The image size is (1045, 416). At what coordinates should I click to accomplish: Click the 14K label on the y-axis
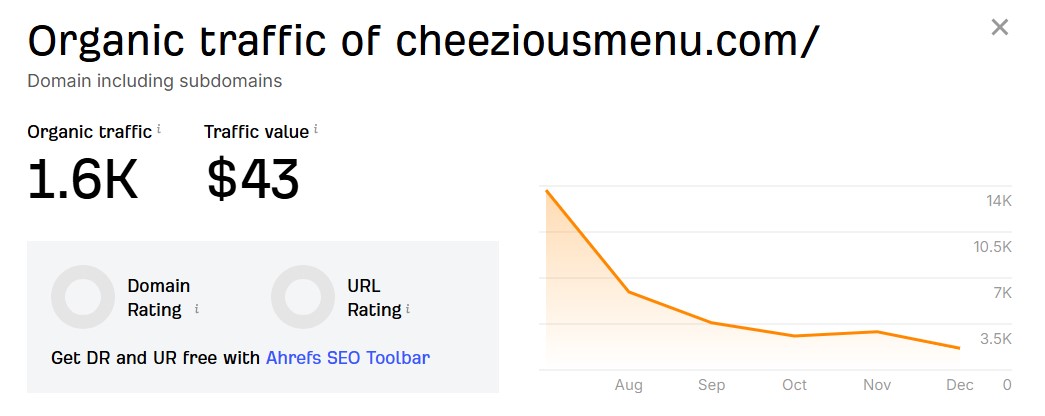tap(999, 201)
